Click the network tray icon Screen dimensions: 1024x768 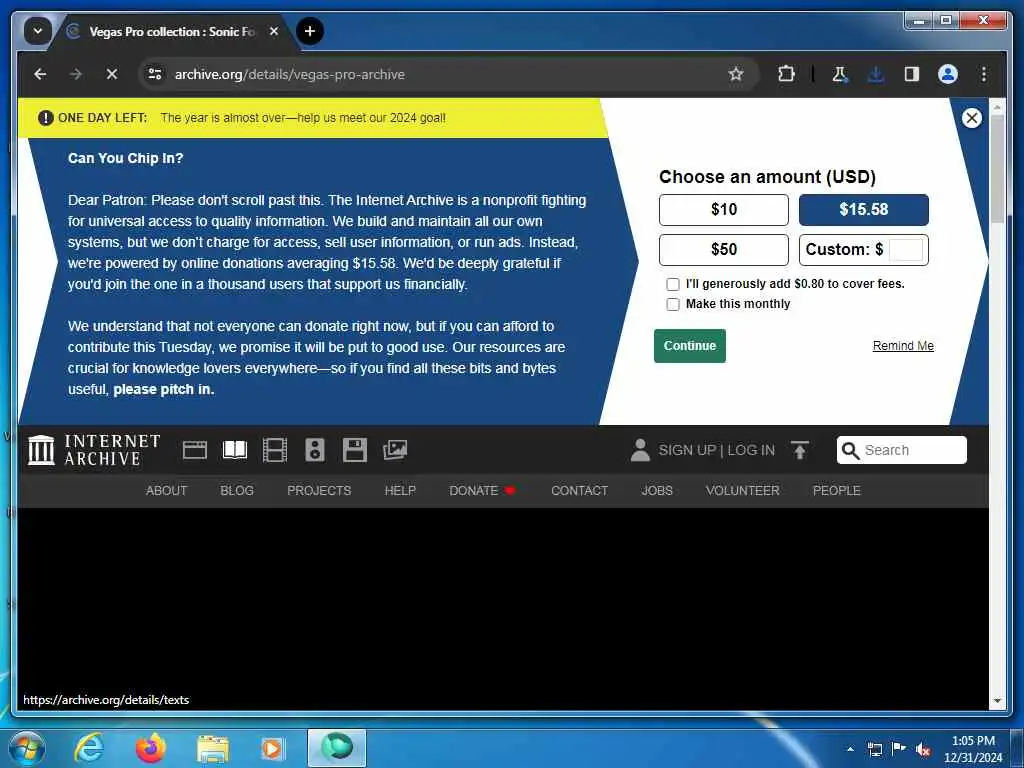(874, 749)
